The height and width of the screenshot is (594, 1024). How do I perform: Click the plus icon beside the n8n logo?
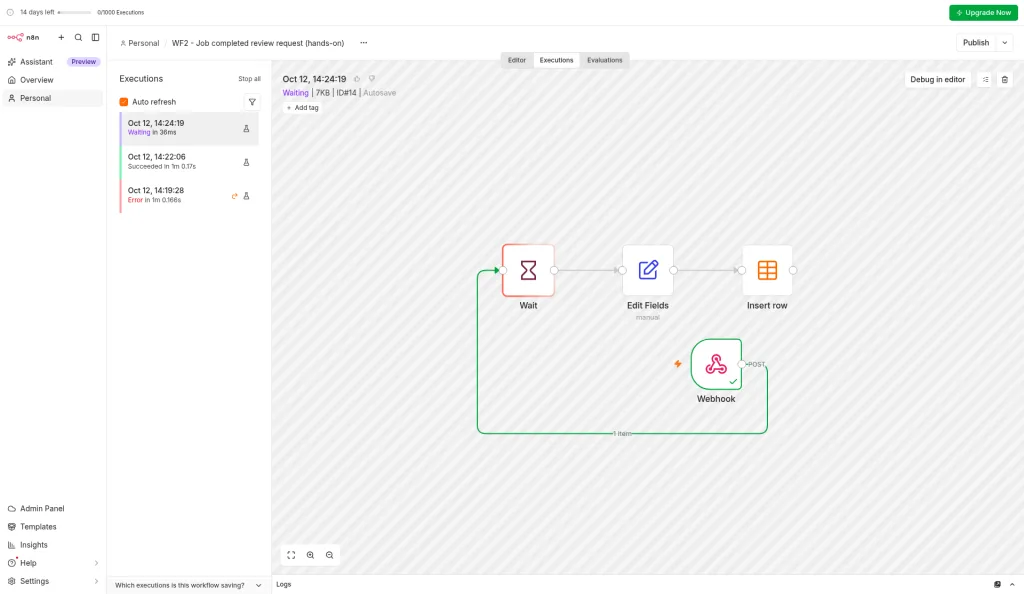(x=61, y=37)
